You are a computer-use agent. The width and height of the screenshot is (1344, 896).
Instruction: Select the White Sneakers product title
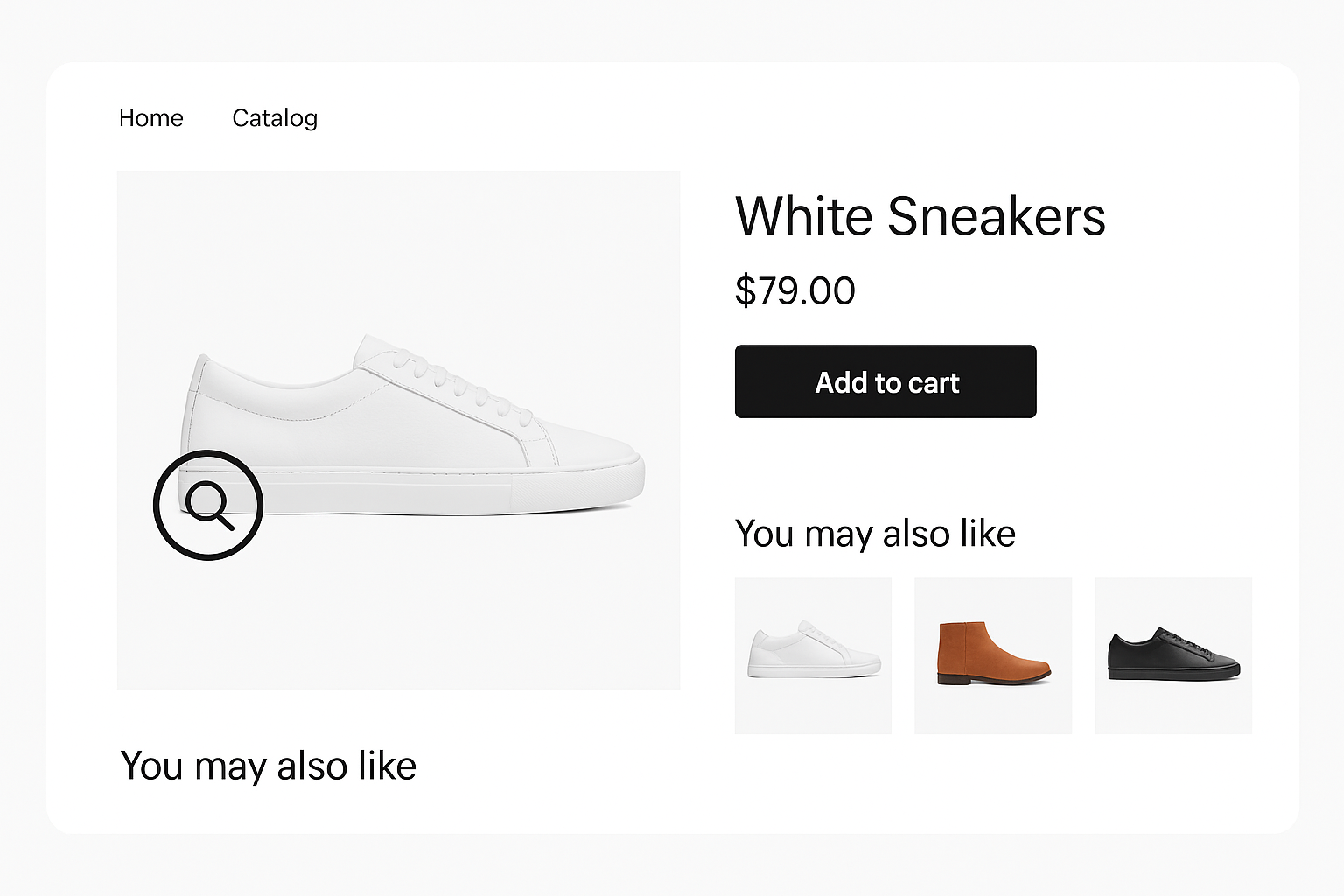[x=921, y=217]
